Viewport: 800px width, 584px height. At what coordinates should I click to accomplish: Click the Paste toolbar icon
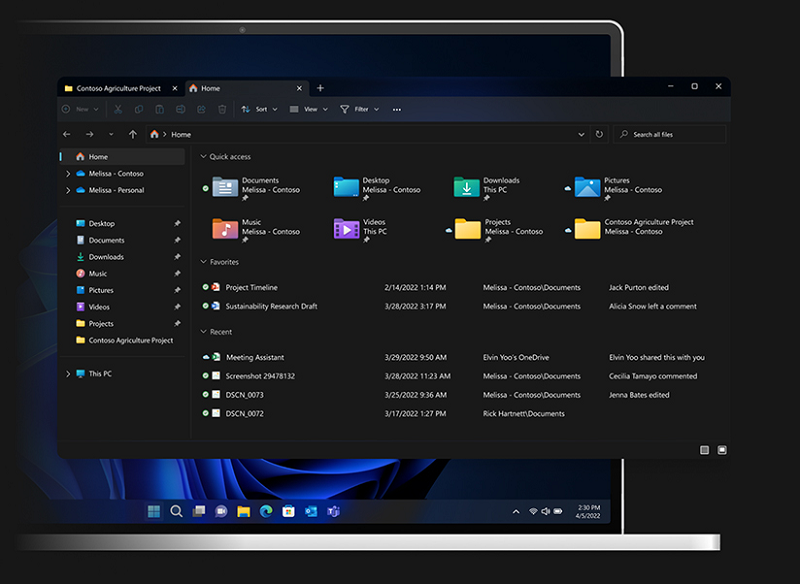click(159, 110)
